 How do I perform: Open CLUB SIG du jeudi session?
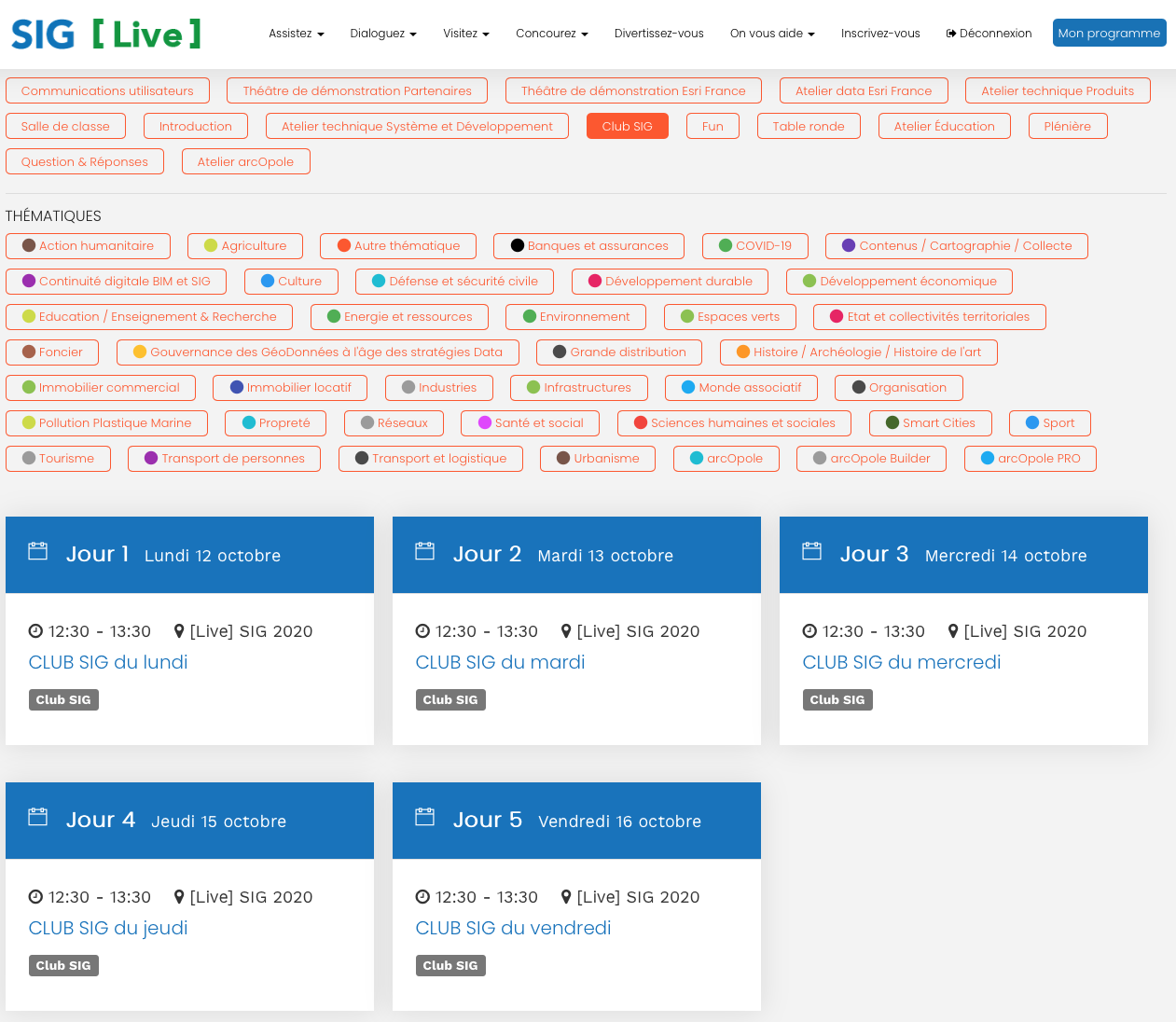108,928
